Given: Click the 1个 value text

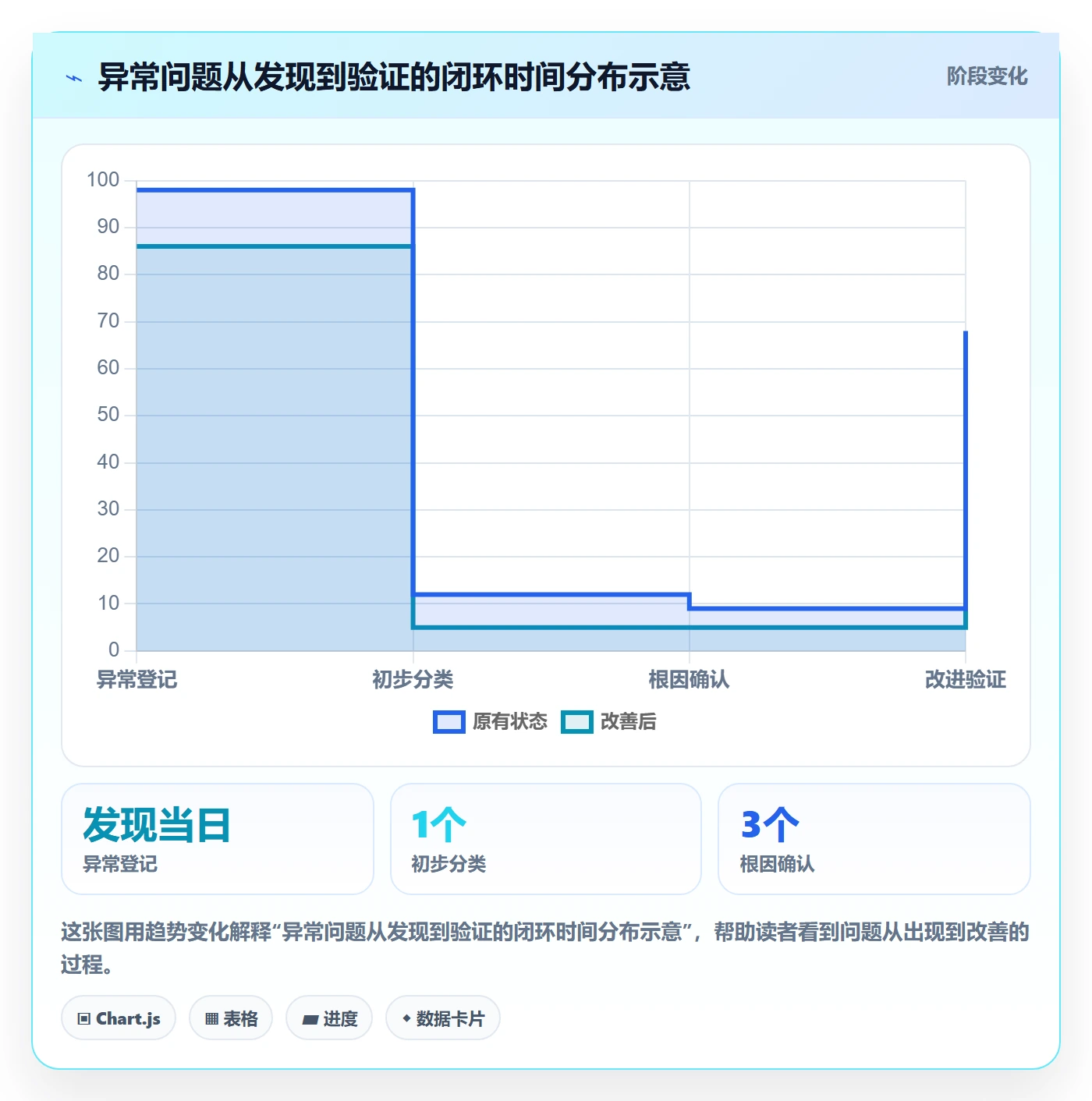Looking at the screenshot, I should pyautogui.click(x=439, y=825).
